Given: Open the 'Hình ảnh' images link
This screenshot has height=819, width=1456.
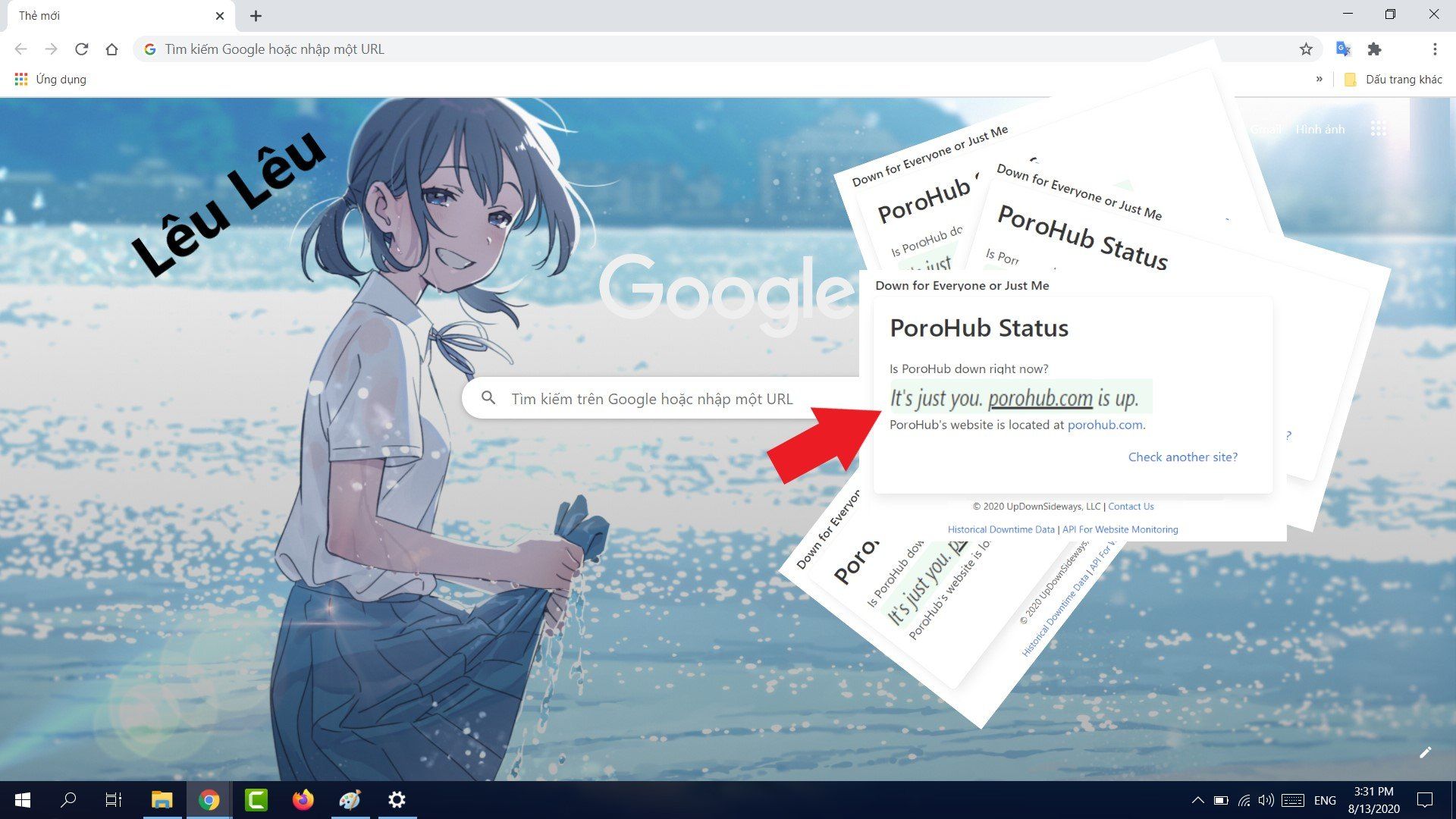Looking at the screenshot, I should pyautogui.click(x=1320, y=130).
